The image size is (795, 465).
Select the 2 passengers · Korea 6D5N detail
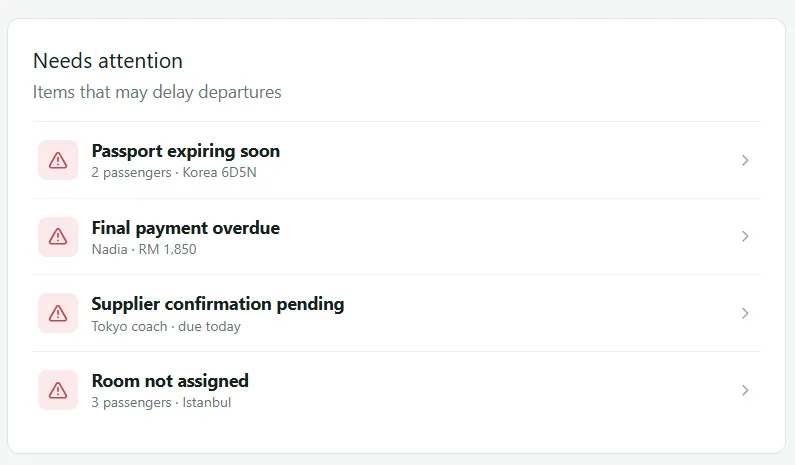[x=174, y=172]
